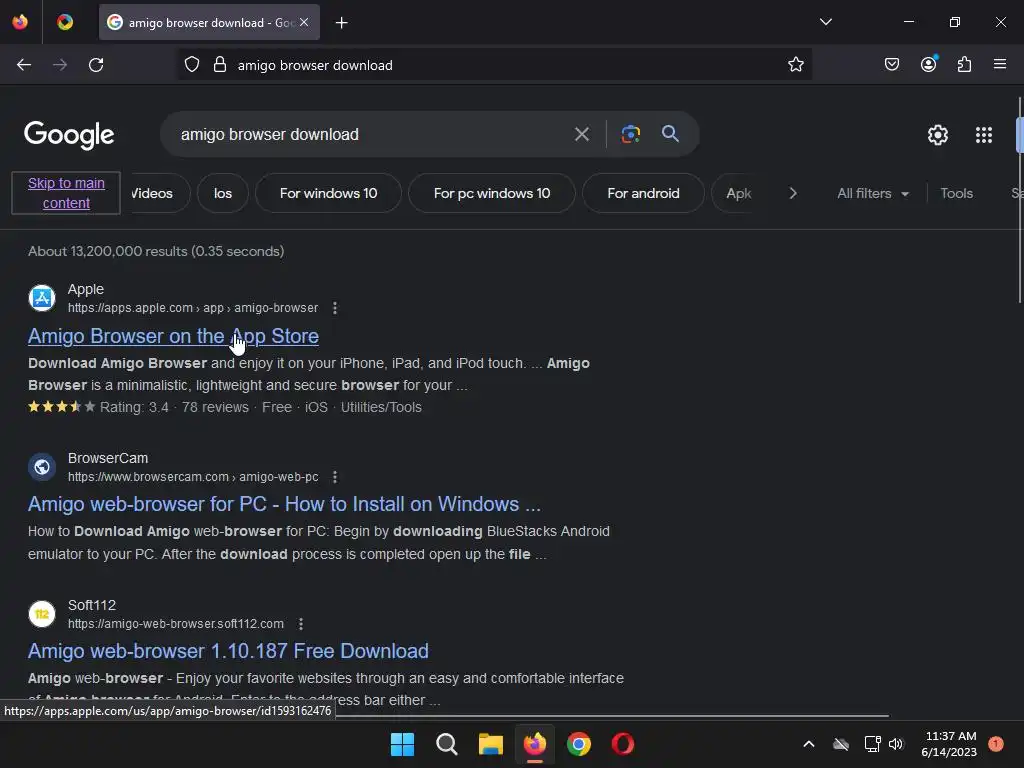Viewport: 1024px width, 768px height.
Task: Click the Firefox address bar text
Action: [x=315, y=65]
